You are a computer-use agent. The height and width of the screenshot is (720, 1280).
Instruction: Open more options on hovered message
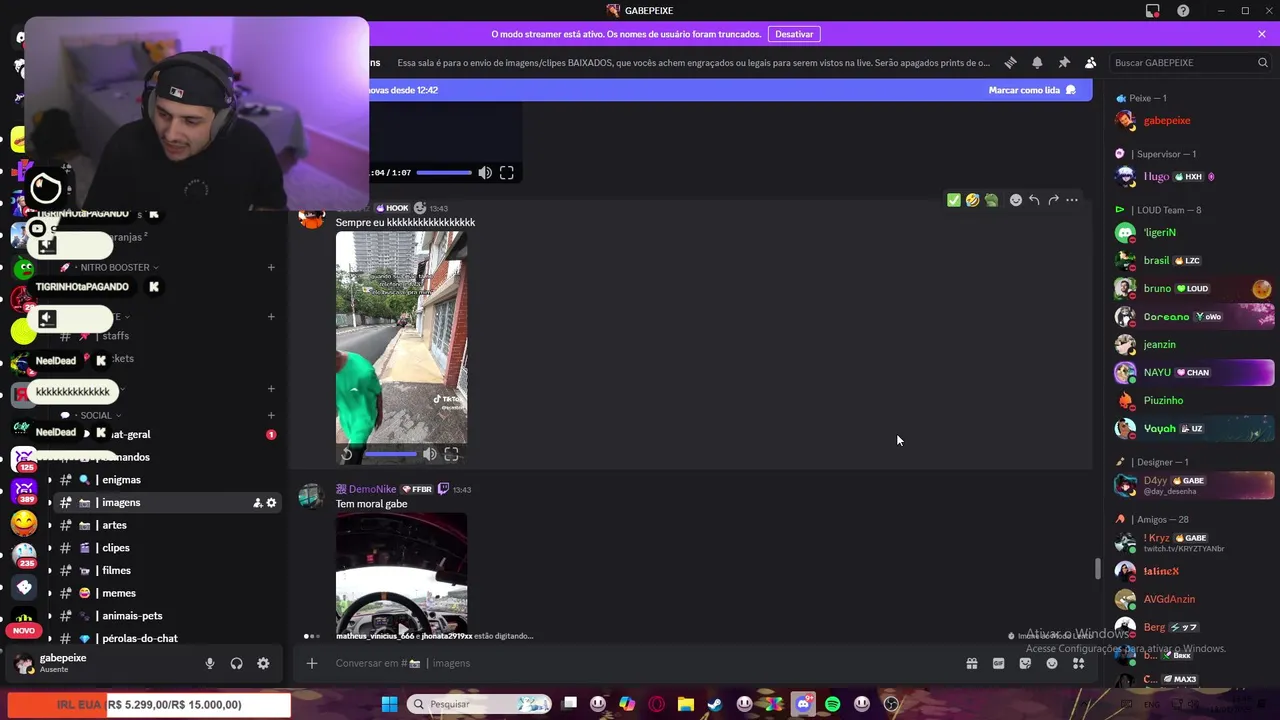point(1072,200)
